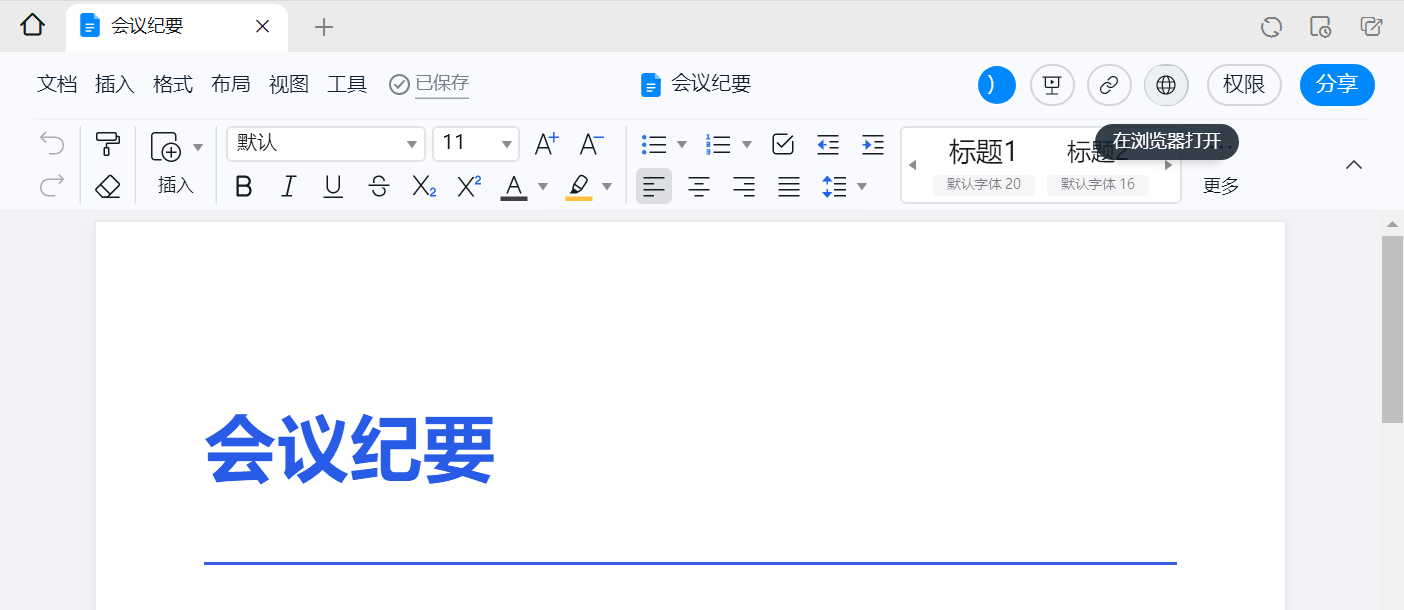Open the 工具 menu
Viewport: 1404px width, 610px height.
(347, 84)
